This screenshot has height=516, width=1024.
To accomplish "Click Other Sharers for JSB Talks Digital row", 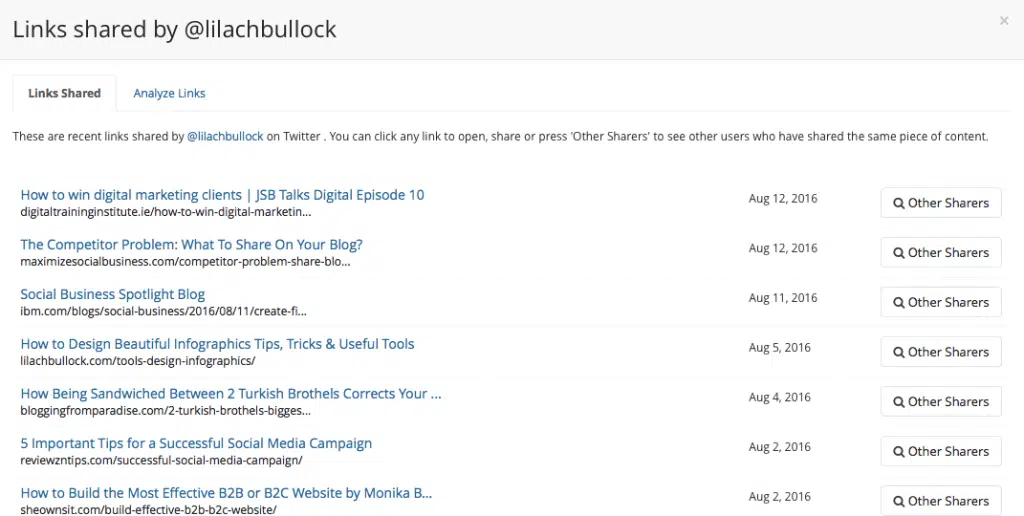I will click(941, 203).
